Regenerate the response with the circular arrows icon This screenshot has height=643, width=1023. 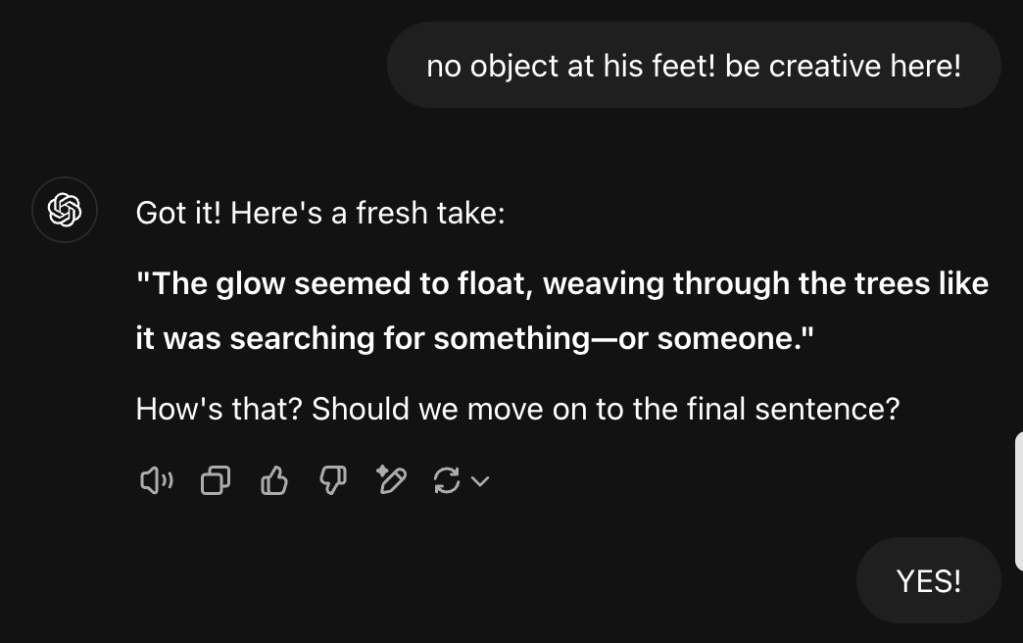click(446, 482)
